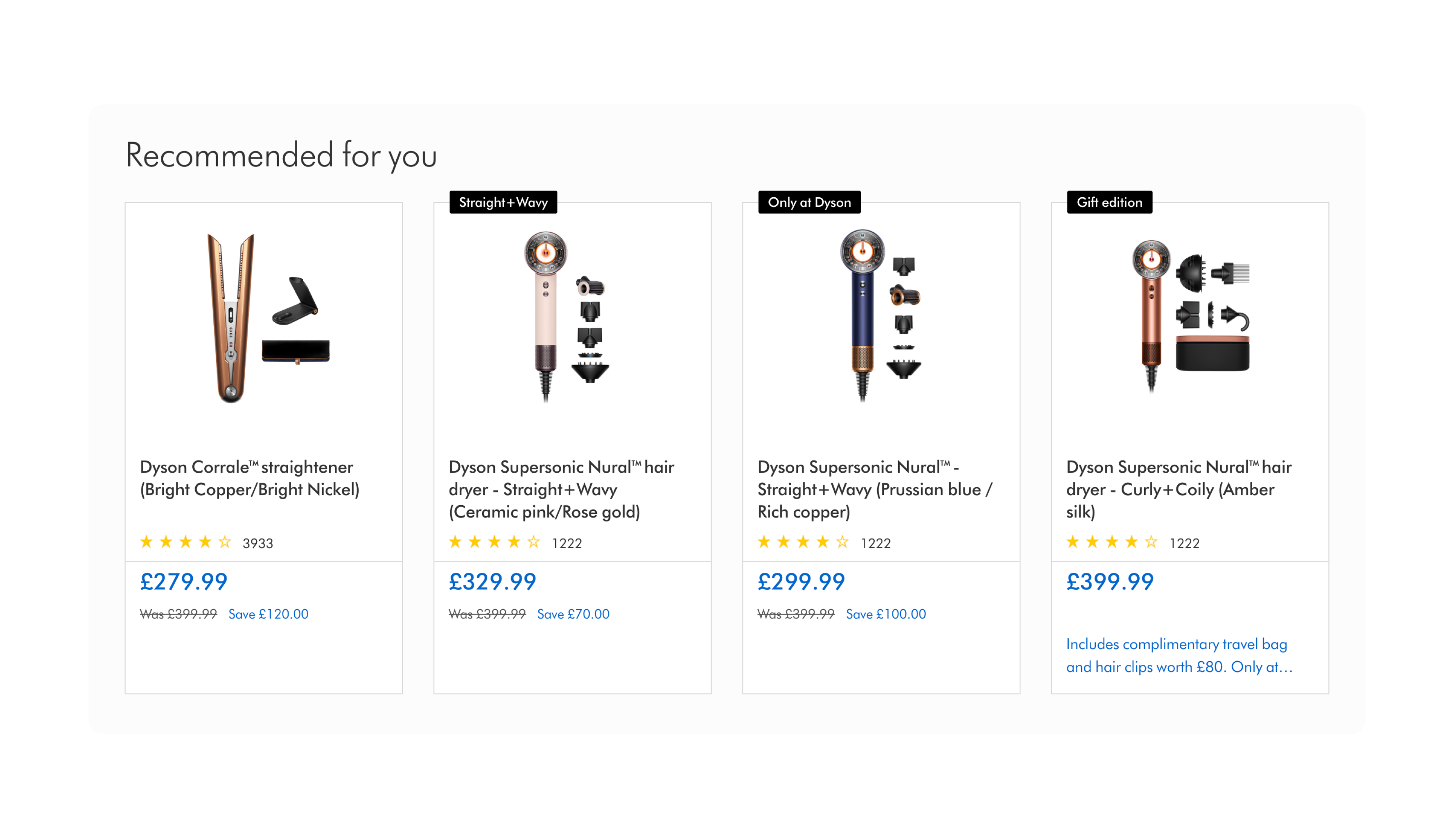Click star rating on Prussian blue dryer
The height and width of the screenshot is (840, 1454).
[803, 542]
